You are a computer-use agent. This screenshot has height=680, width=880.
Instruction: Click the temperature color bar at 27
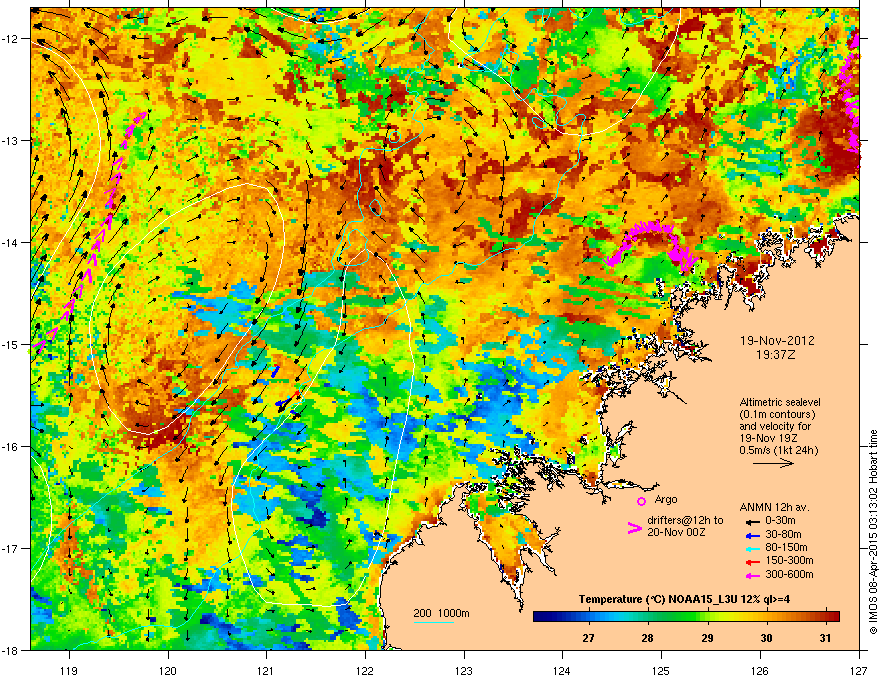tap(588, 616)
